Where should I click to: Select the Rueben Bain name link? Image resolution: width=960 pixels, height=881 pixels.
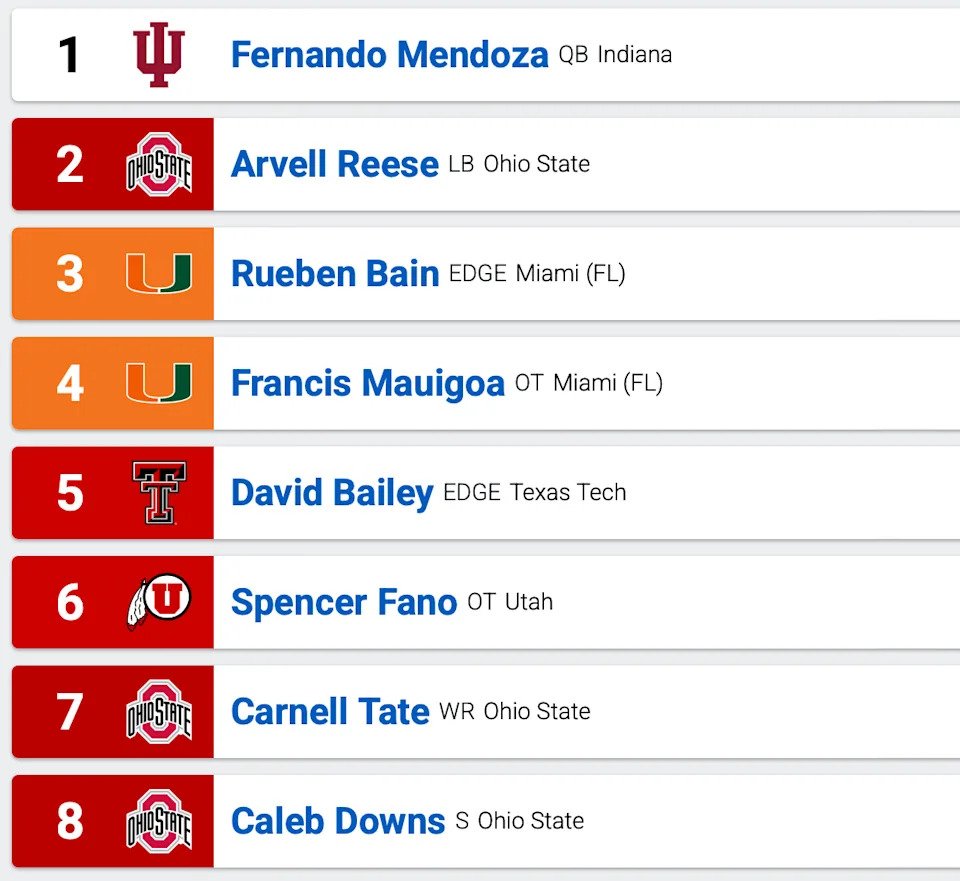click(334, 273)
